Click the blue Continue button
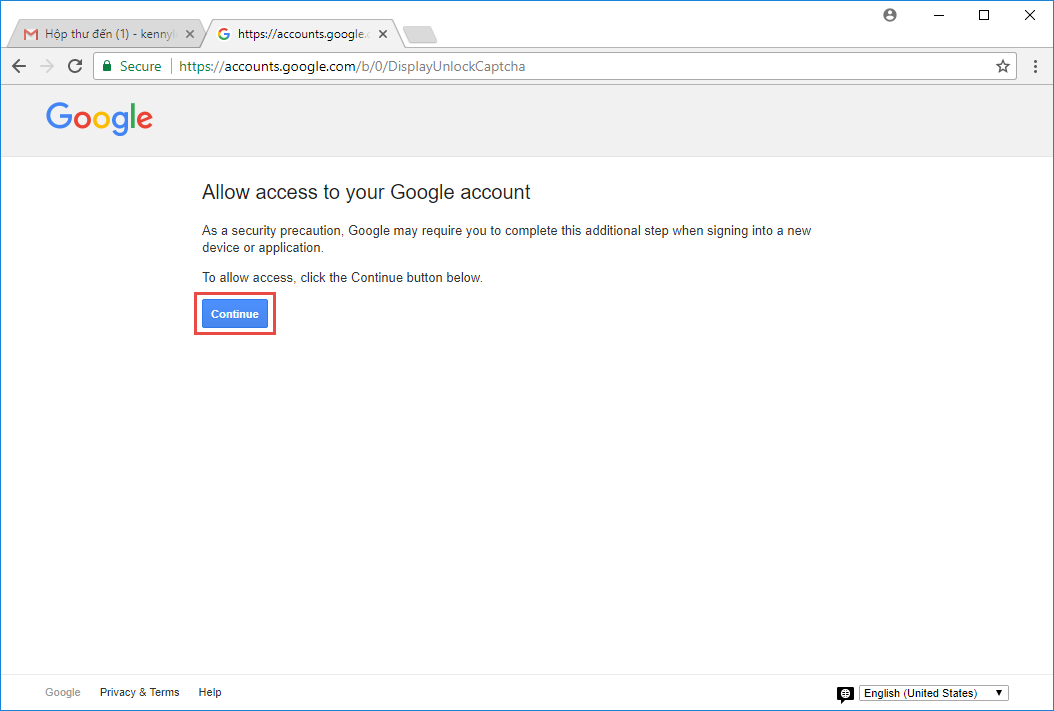The width and height of the screenshot is (1054, 711). [235, 314]
